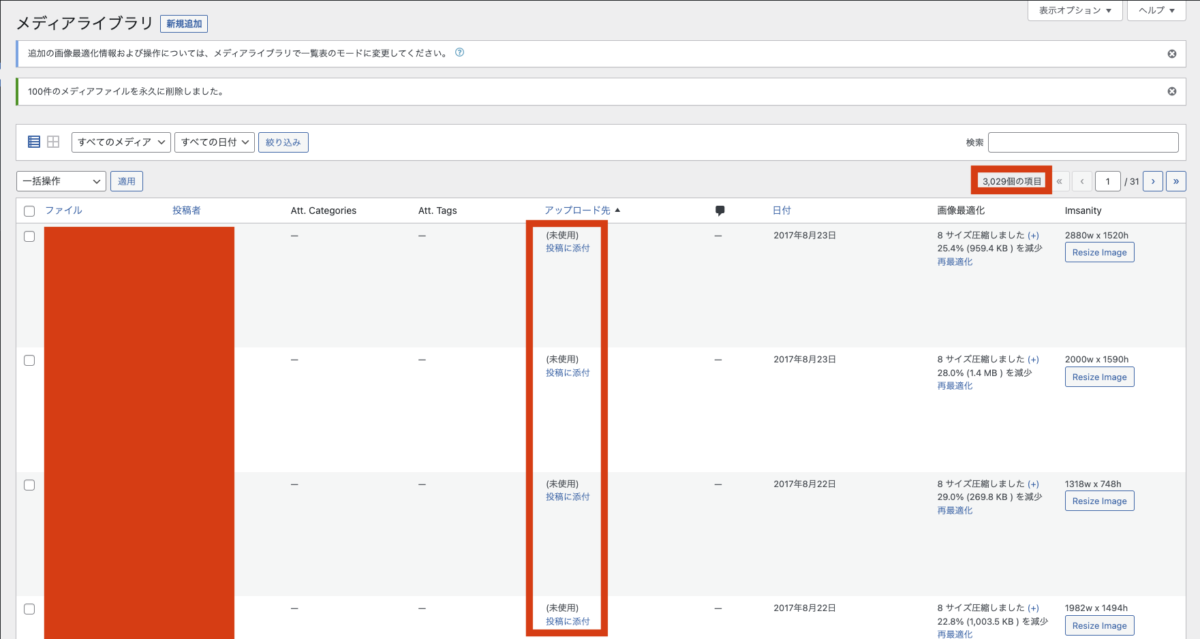Screen dimensions: 1200x639
Task: Click Resize Image for 1318w x 748h
Action: pos(1100,501)
